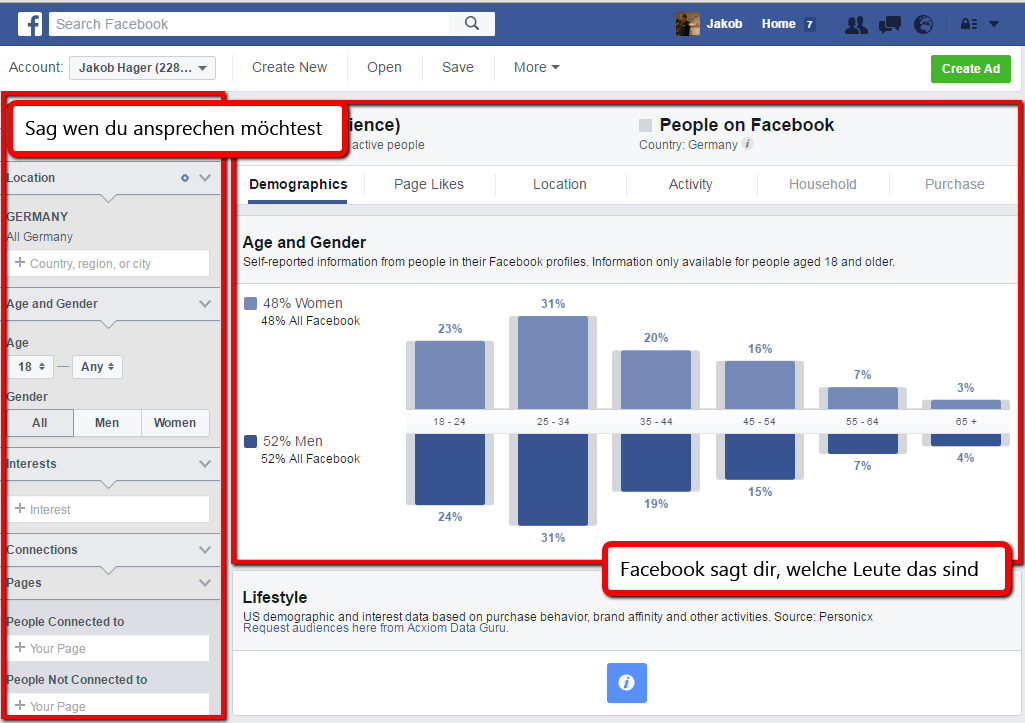1025x723 pixels.
Task: Click the 65 + age group label
Action: coord(966,422)
